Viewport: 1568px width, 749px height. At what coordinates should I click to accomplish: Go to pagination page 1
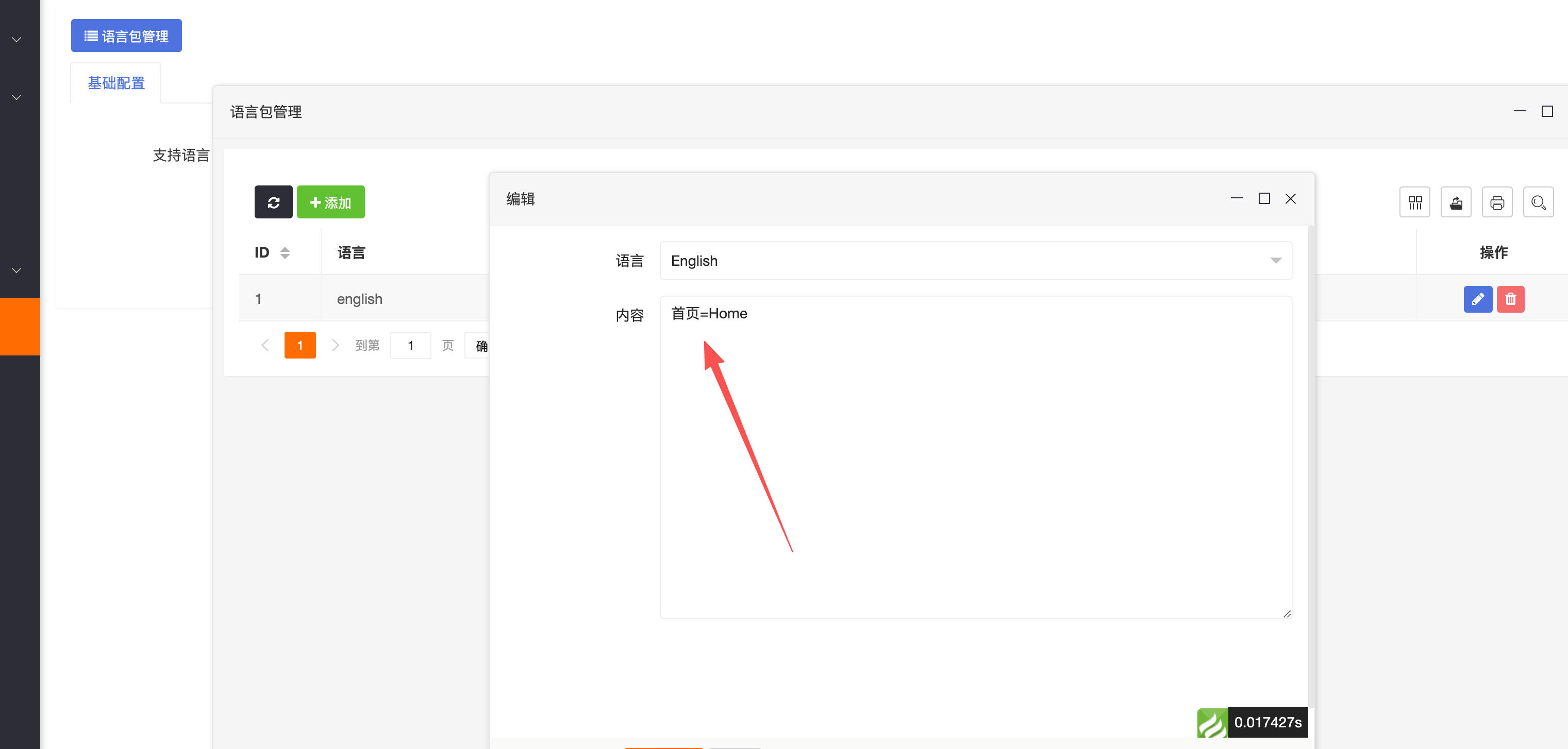tap(299, 345)
